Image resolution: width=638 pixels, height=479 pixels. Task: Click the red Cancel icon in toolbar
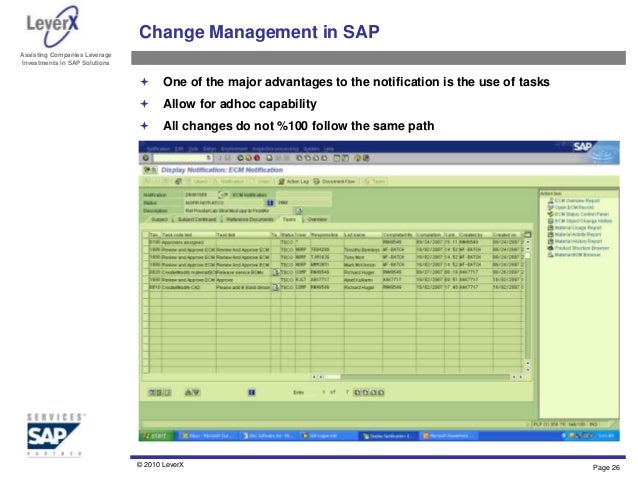point(257,158)
